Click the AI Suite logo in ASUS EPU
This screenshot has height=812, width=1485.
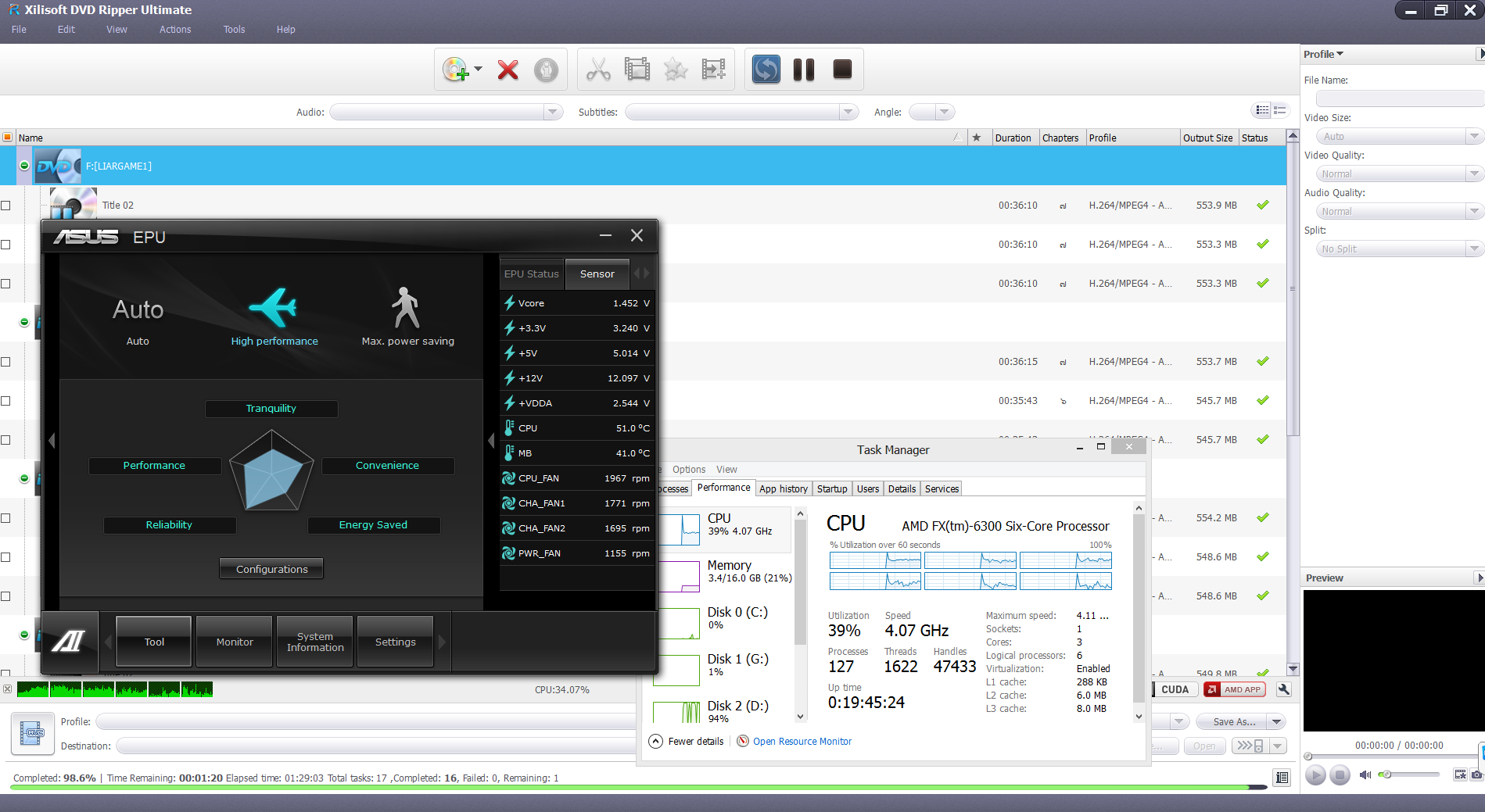pyautogui.click(x=69, y=642)
